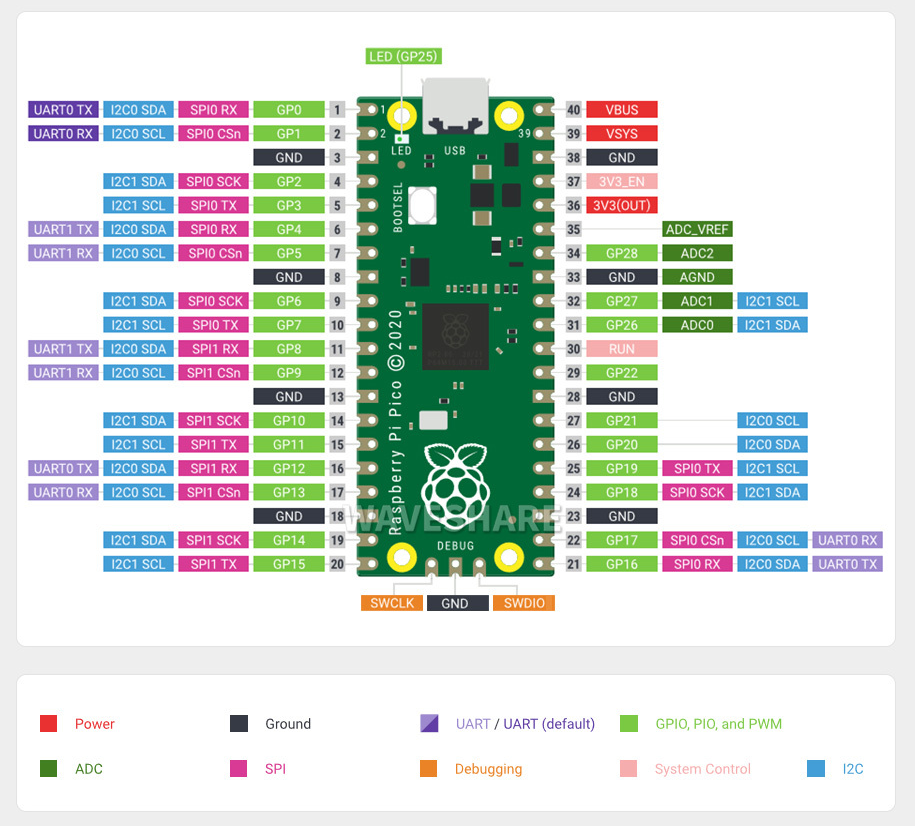The height and width of the screenshot is (826, 915).
Task: Click the red Power legend swatch
Action: (48, 723)
